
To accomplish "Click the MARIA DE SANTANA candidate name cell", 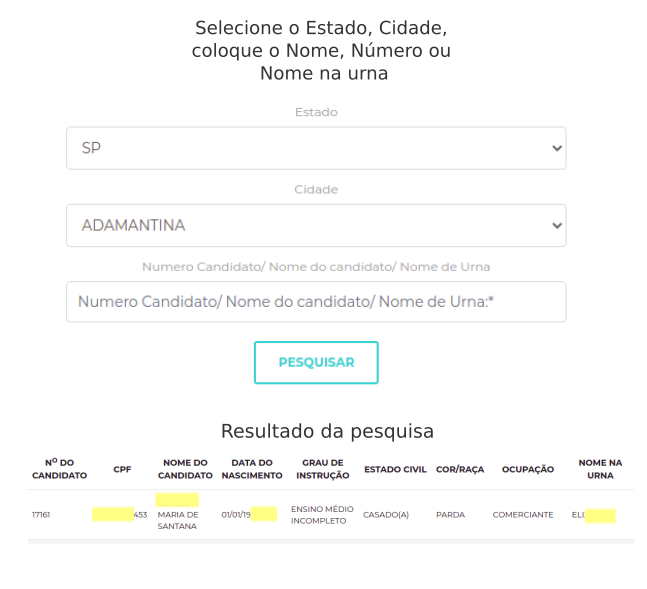I will (x=178, y=520).
